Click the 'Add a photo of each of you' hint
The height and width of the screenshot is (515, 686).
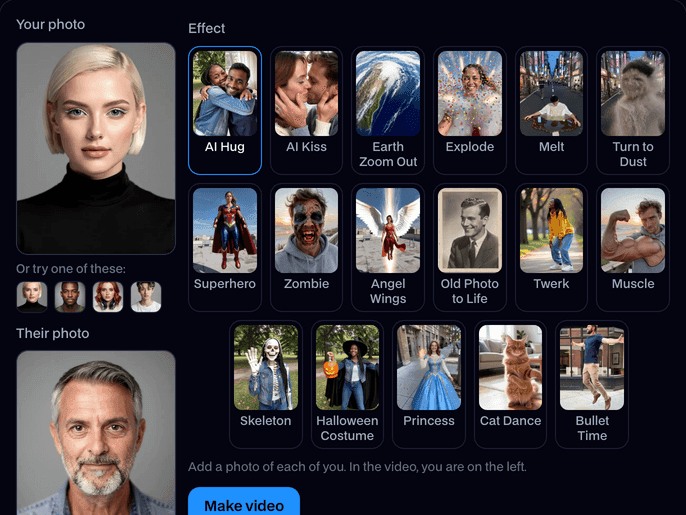357,467
